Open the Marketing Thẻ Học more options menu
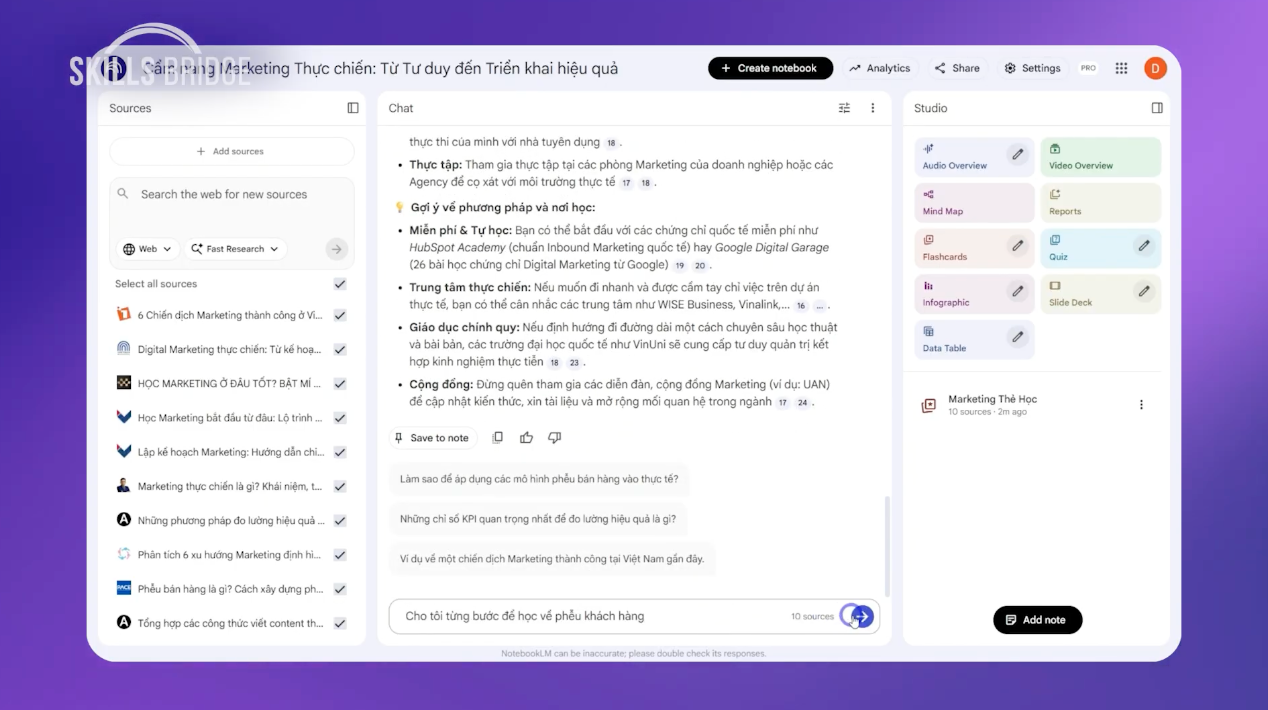The height and width of the screenshot is (710, 1268). click(x=1141, y=405)
